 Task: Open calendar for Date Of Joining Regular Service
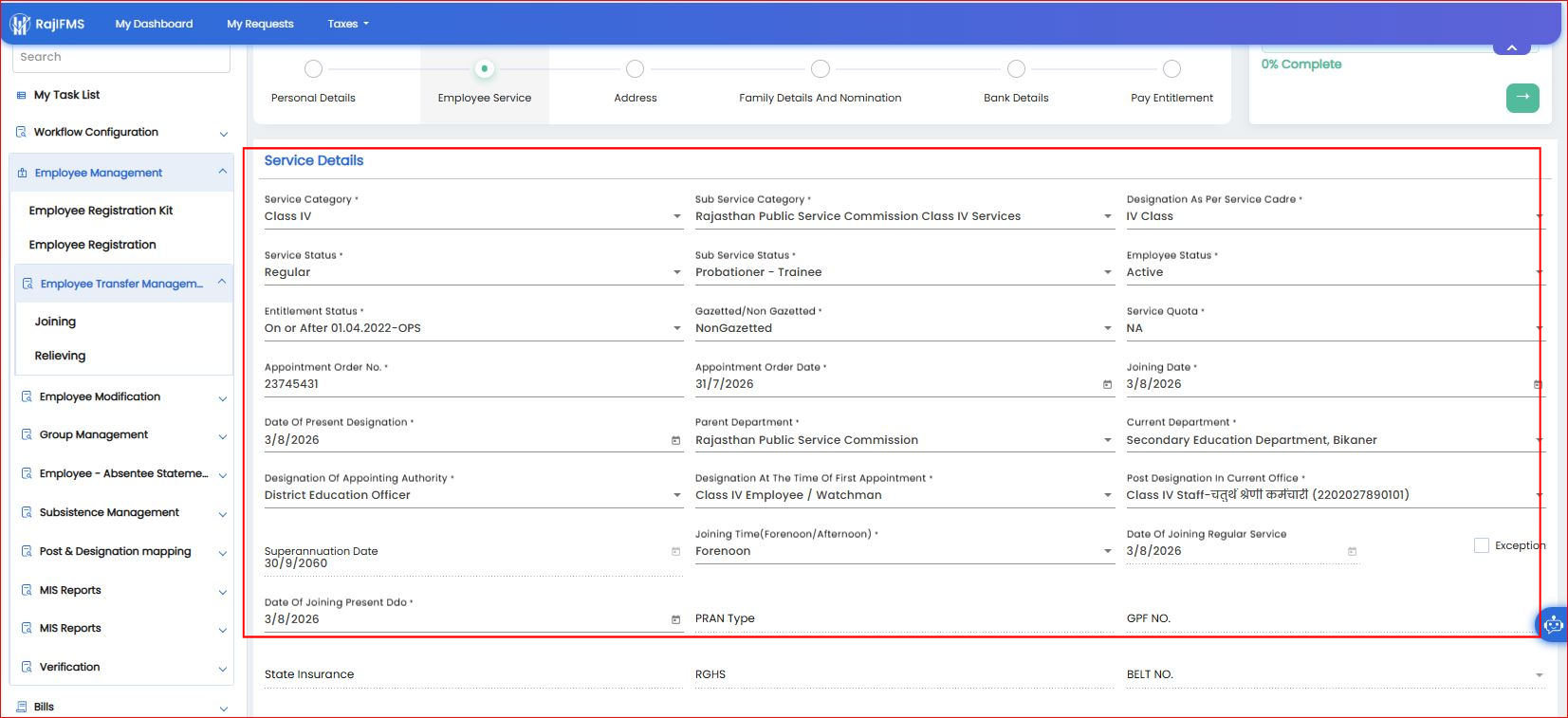click(1352, 551)
